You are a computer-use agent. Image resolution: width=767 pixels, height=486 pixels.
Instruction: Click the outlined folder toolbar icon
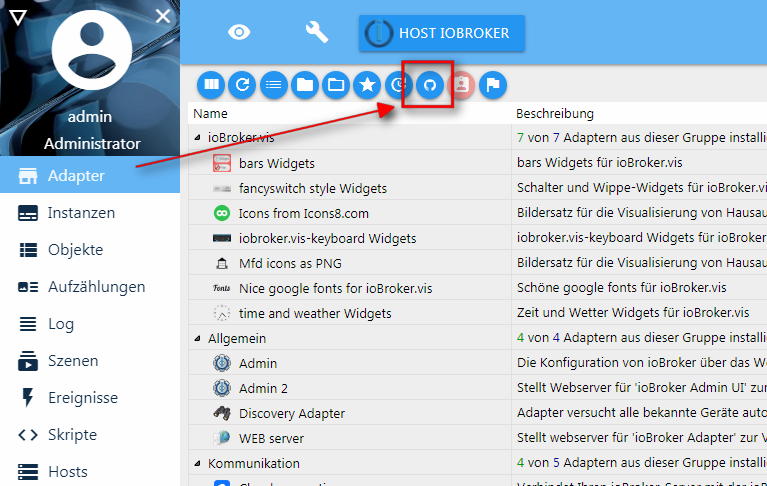336,85
